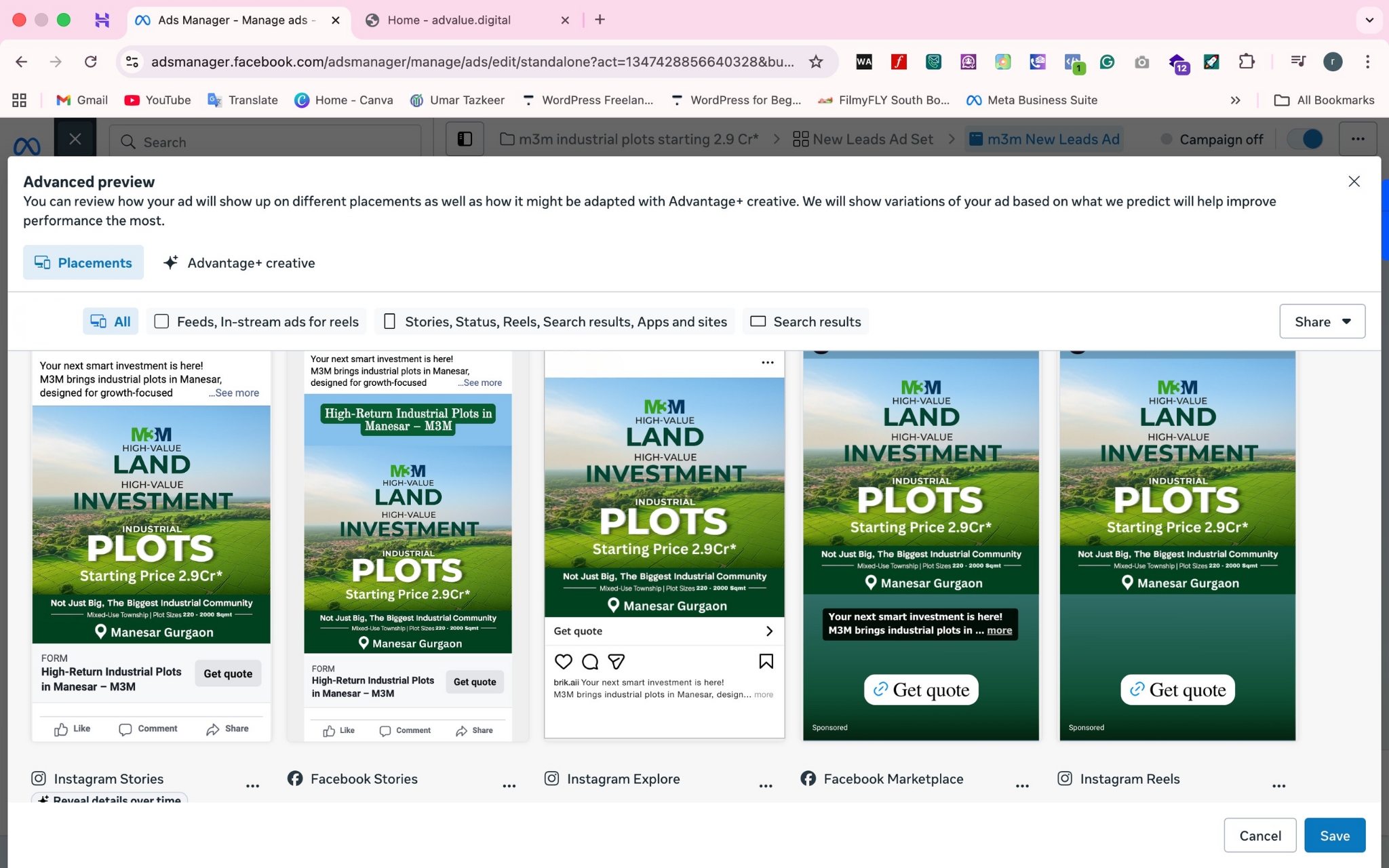Screen dimensions: 1389x868
Task: Click the Meta logo icon
Action: click(27, 144)
